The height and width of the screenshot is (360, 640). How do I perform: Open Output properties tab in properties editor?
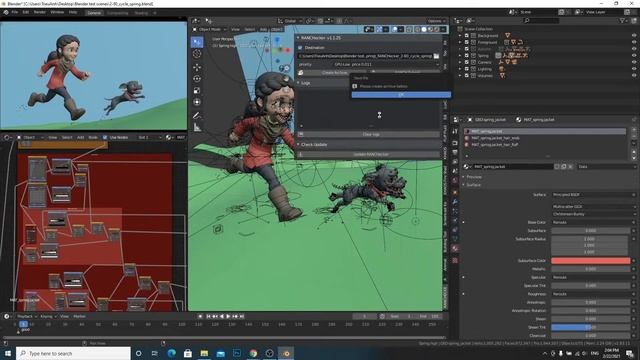point(455,152)
